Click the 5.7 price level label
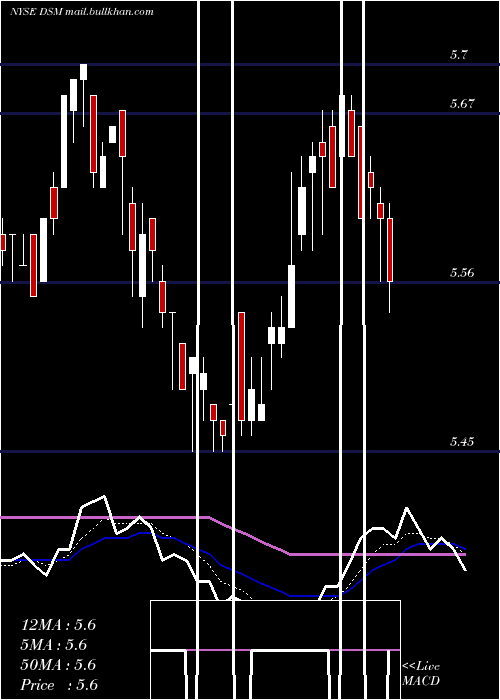500x700 pixels. point(458,55)
